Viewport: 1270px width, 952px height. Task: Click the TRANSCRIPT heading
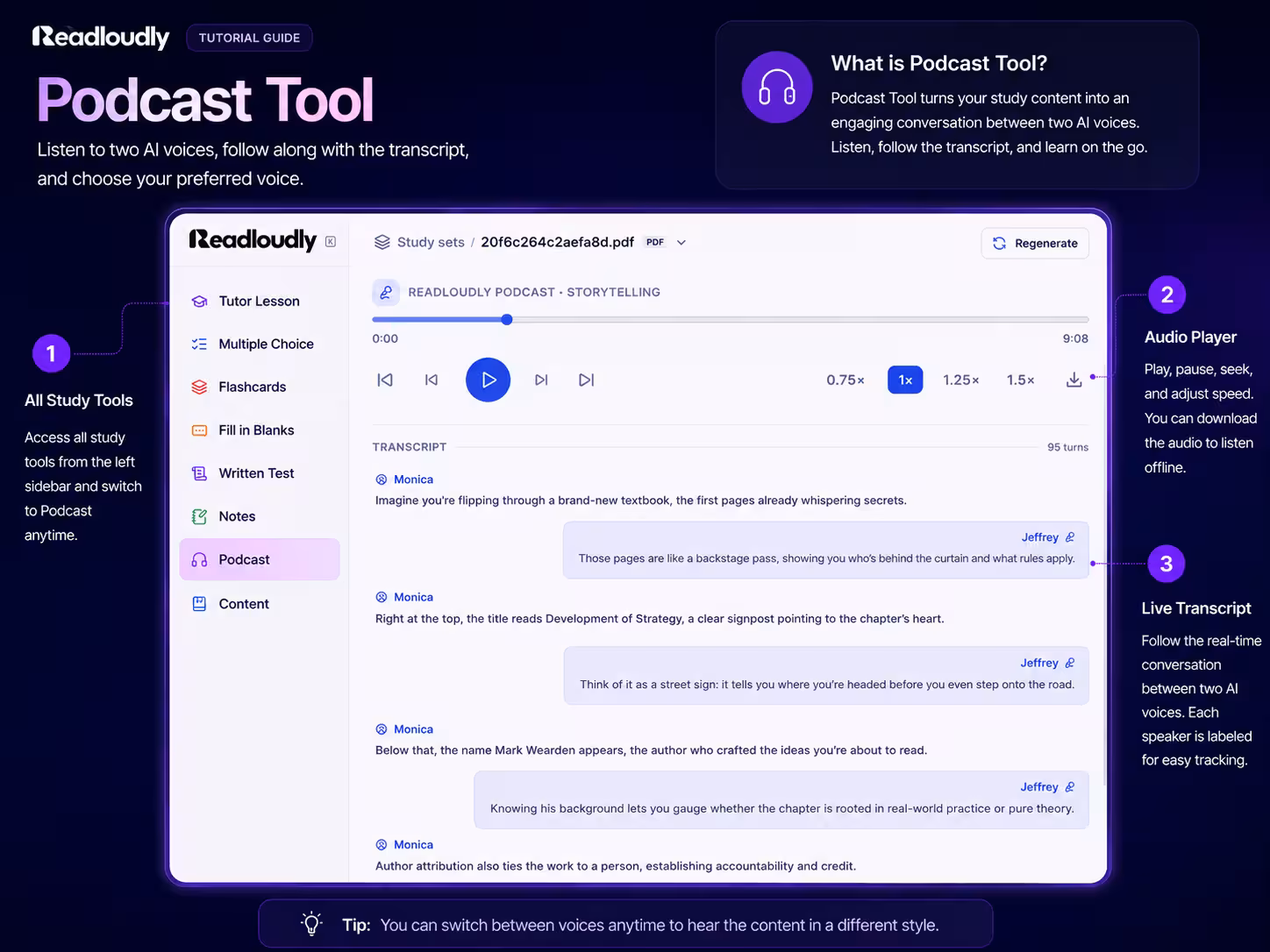410,447
